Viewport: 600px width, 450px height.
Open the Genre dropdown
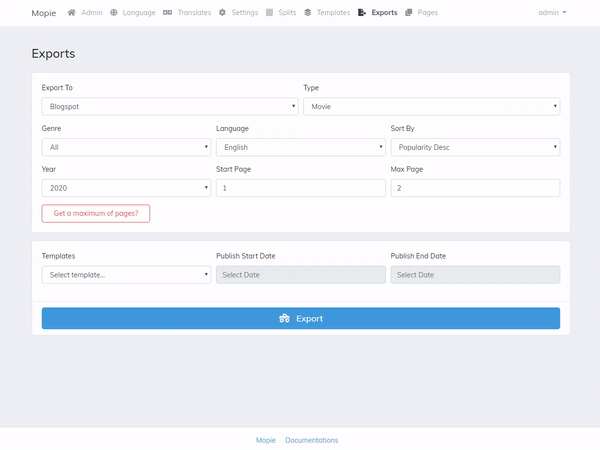pos(125,147)
